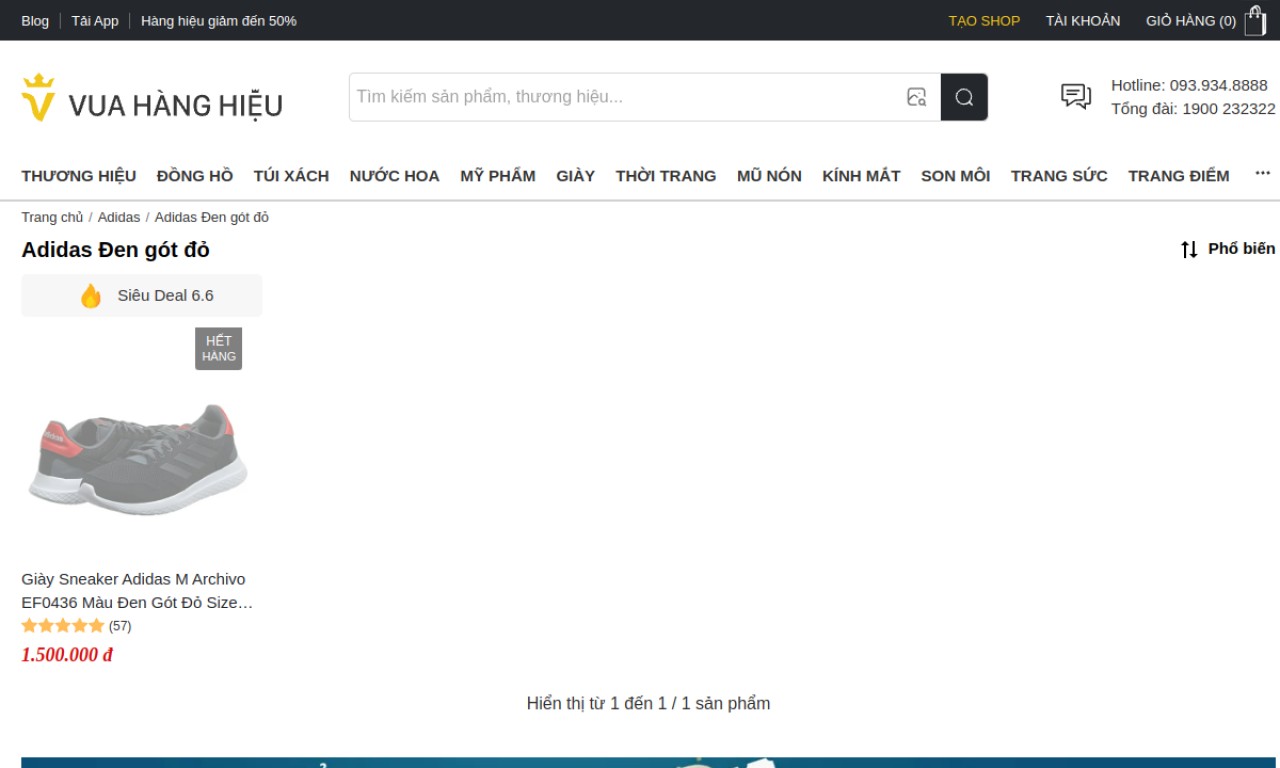Click the magnifier search button
This screenshot has height=768, width=1280.
coord(964,97)
